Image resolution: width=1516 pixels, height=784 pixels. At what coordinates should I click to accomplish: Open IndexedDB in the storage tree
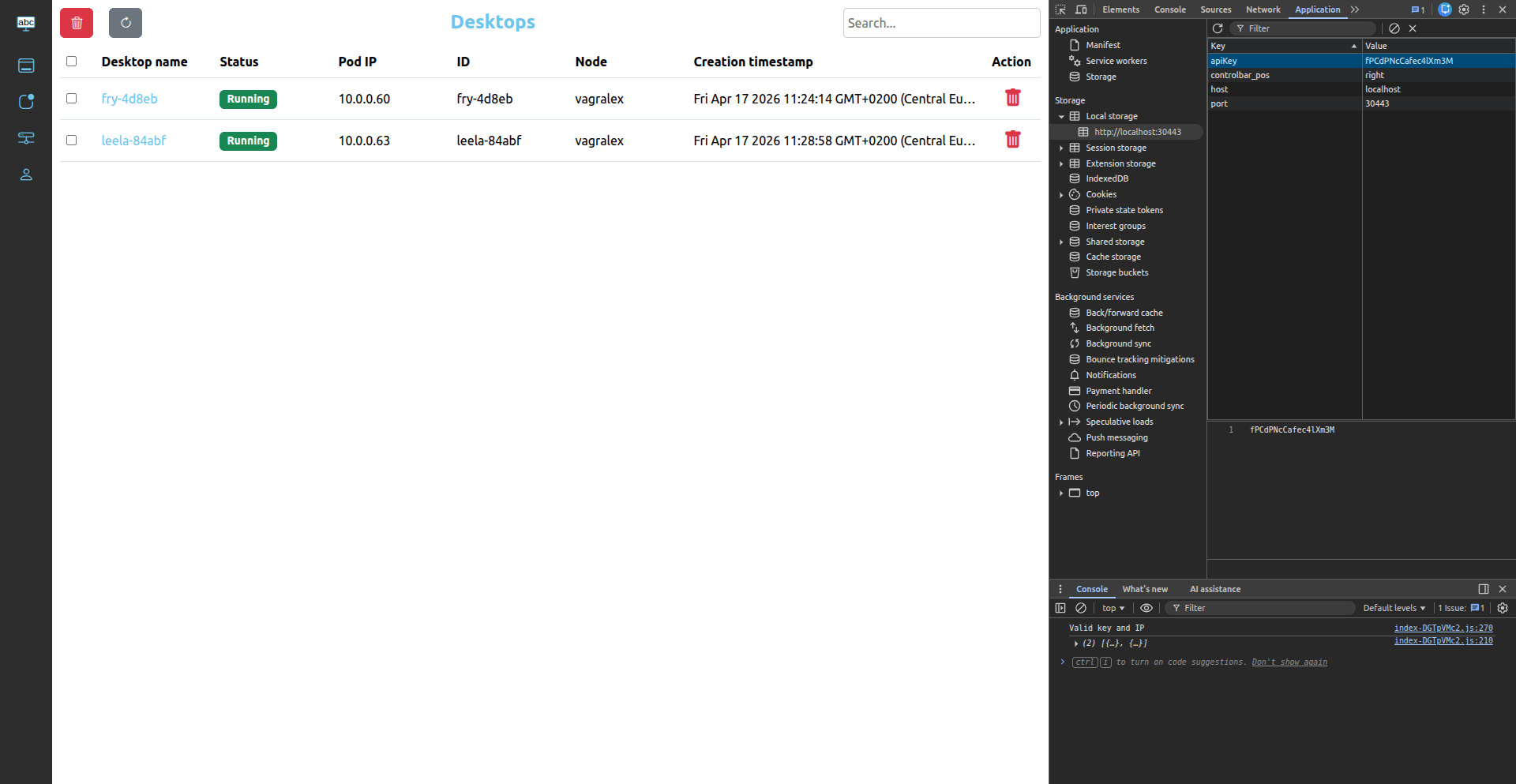[x=1106, y=178]
